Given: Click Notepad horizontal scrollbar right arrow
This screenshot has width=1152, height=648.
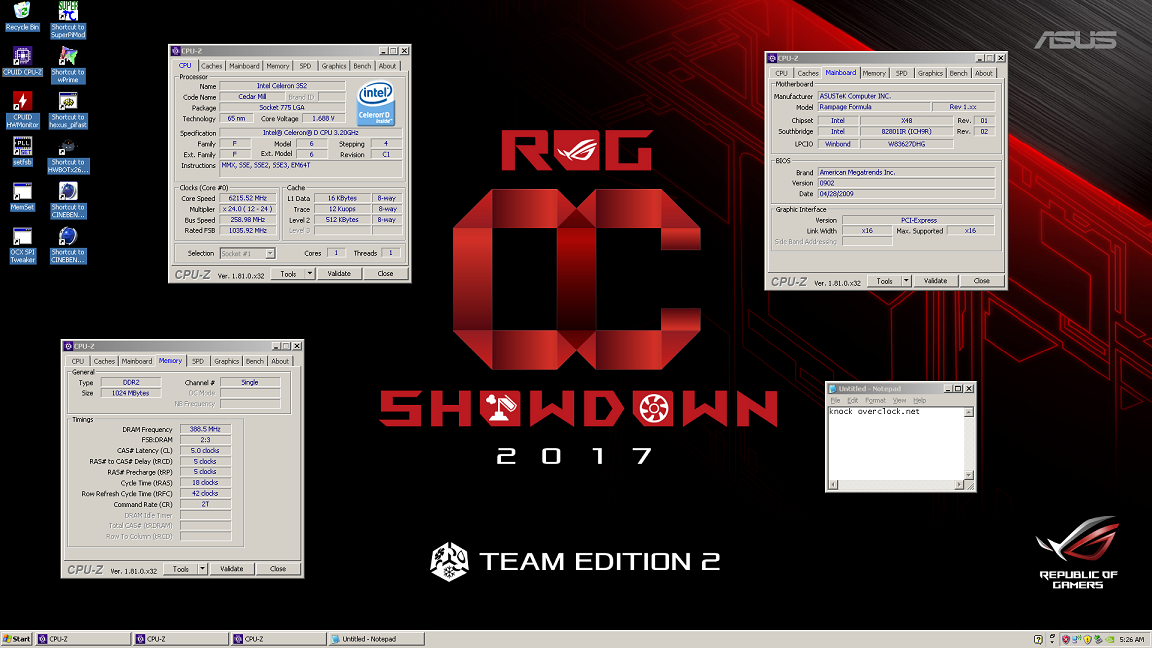Looking at the screenshot, I should point(959,485).
